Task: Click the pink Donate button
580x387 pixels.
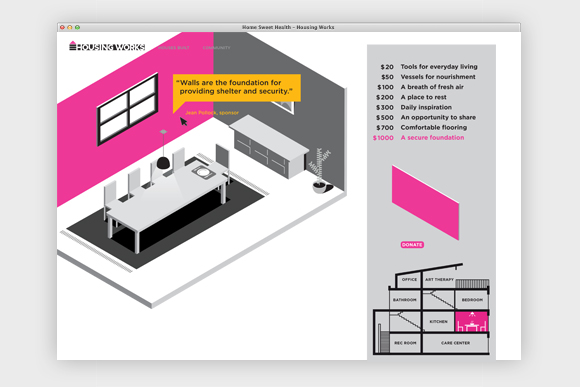Action: 412,245
